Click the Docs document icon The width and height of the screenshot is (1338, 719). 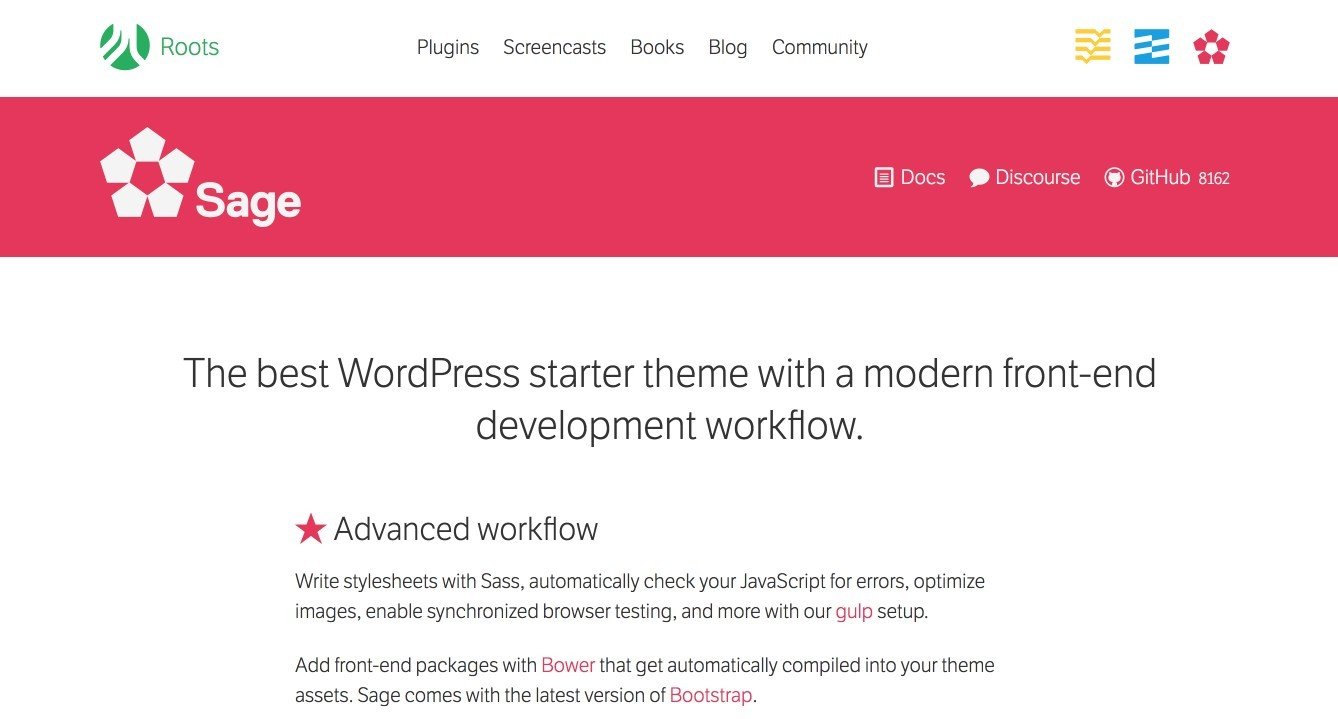tap(883, 178)
